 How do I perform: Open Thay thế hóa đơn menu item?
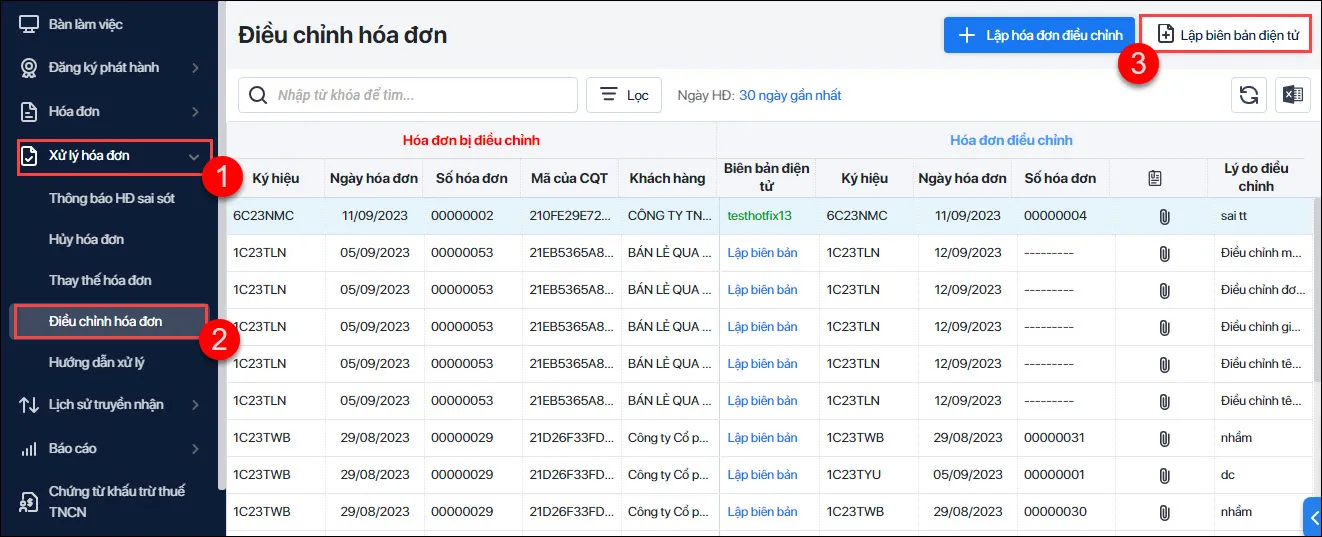click(100, 280)
